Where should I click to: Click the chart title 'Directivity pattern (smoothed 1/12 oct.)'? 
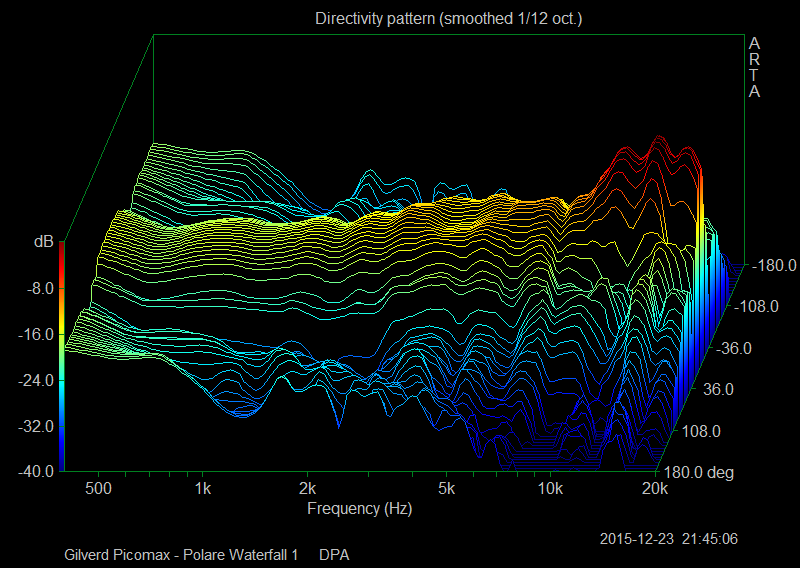448,19
